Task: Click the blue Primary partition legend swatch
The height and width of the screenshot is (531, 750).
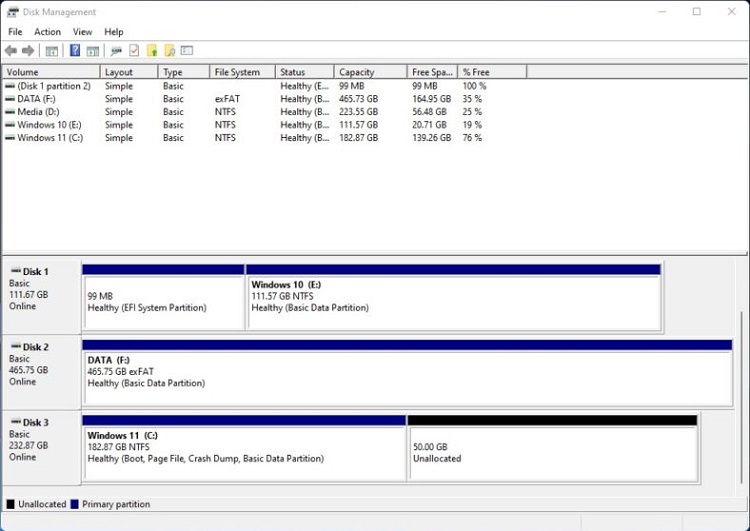Action: pyautogui.click(x=74, y=504)
